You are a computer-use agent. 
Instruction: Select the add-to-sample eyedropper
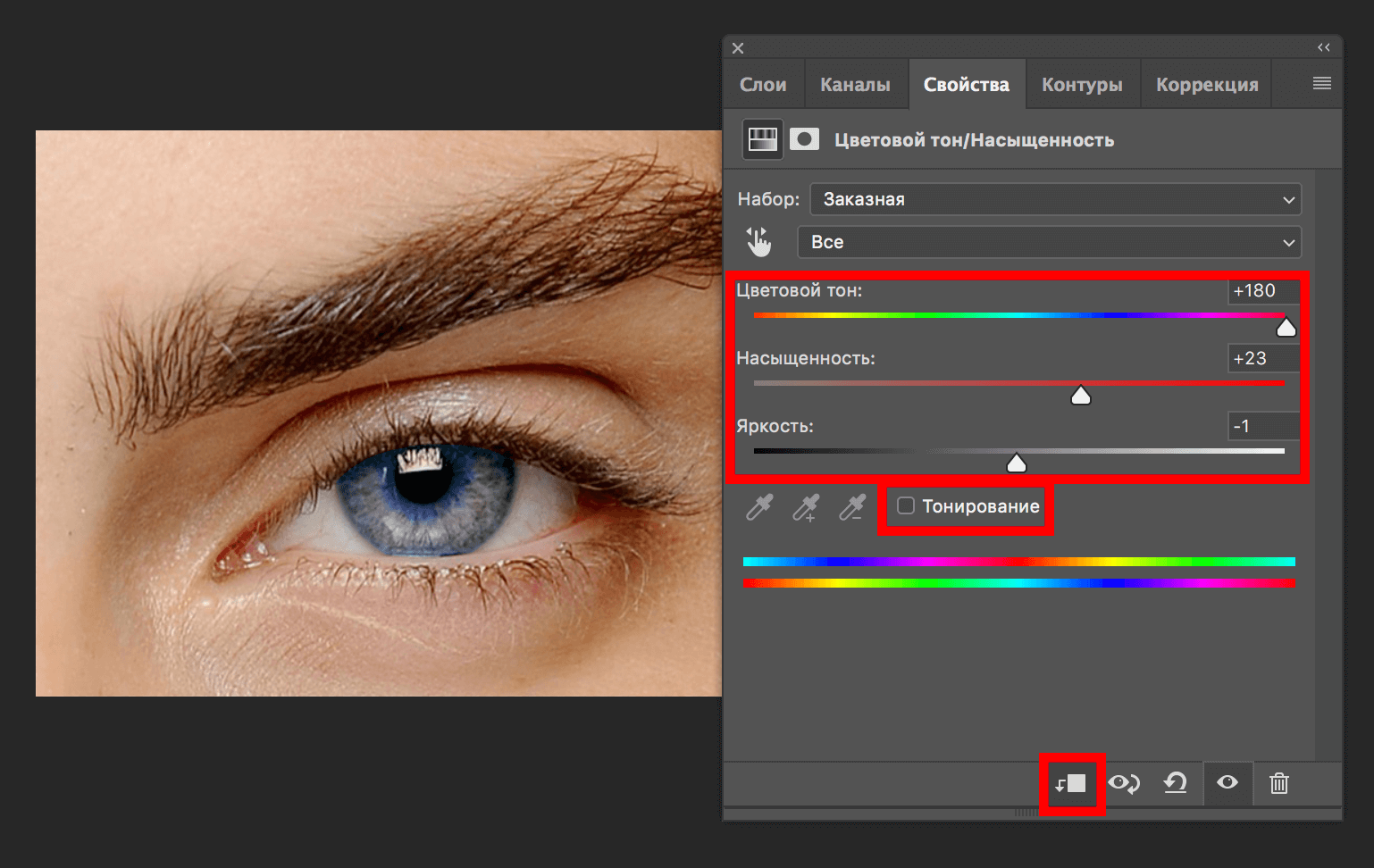805,508
